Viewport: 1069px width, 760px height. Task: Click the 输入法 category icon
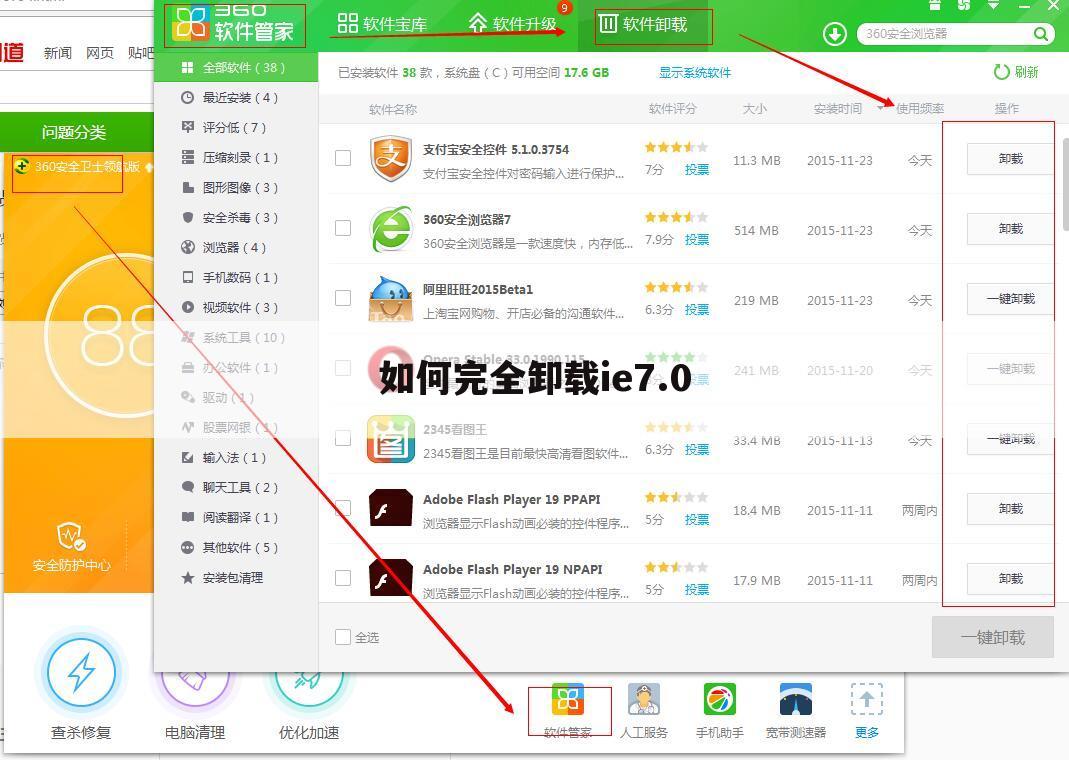(188, 457)
